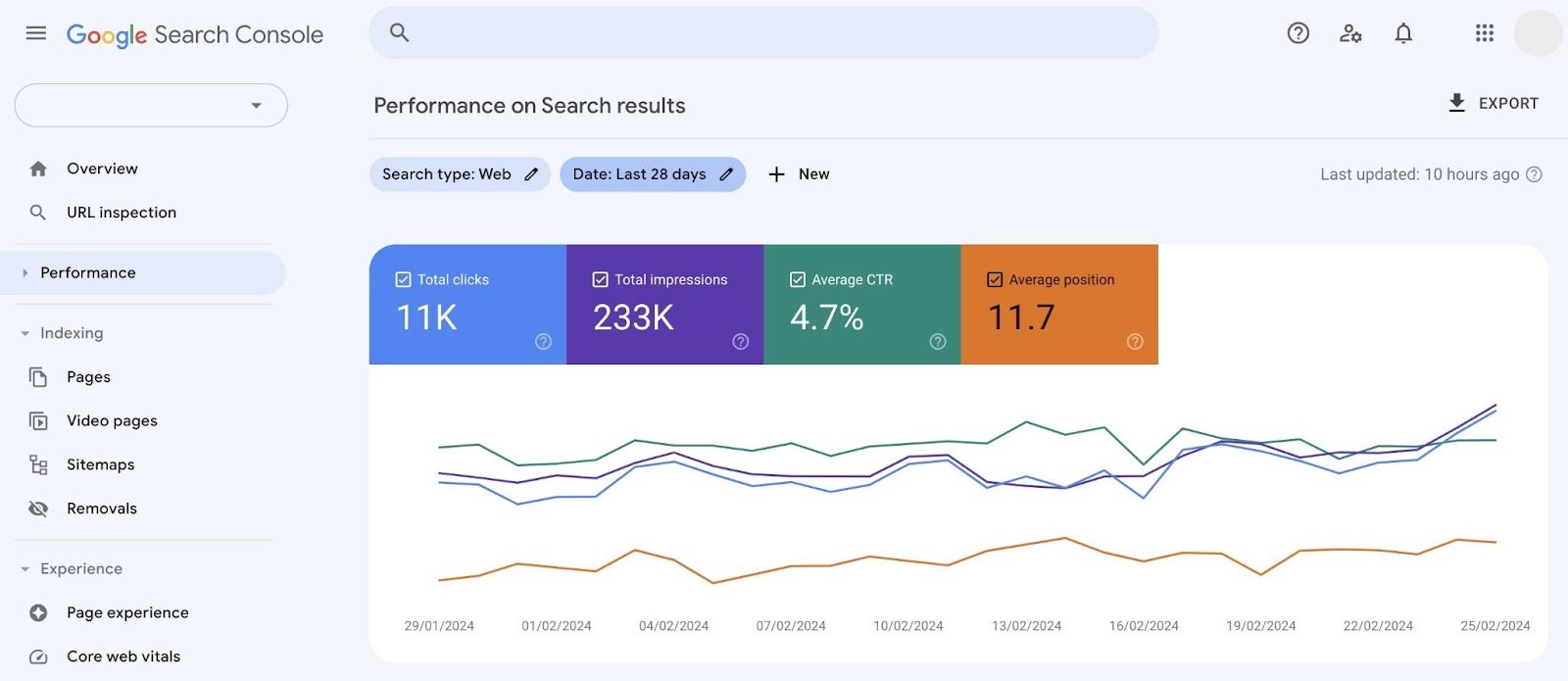Select the blue Total clicks metric card

(x=467, y=305)
